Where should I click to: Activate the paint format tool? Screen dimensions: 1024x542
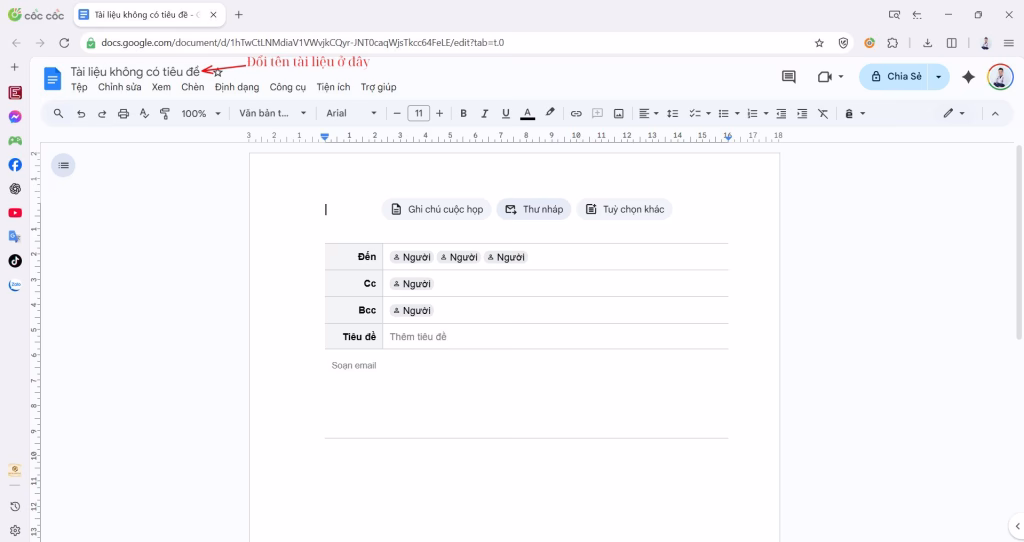pos(165,114)
